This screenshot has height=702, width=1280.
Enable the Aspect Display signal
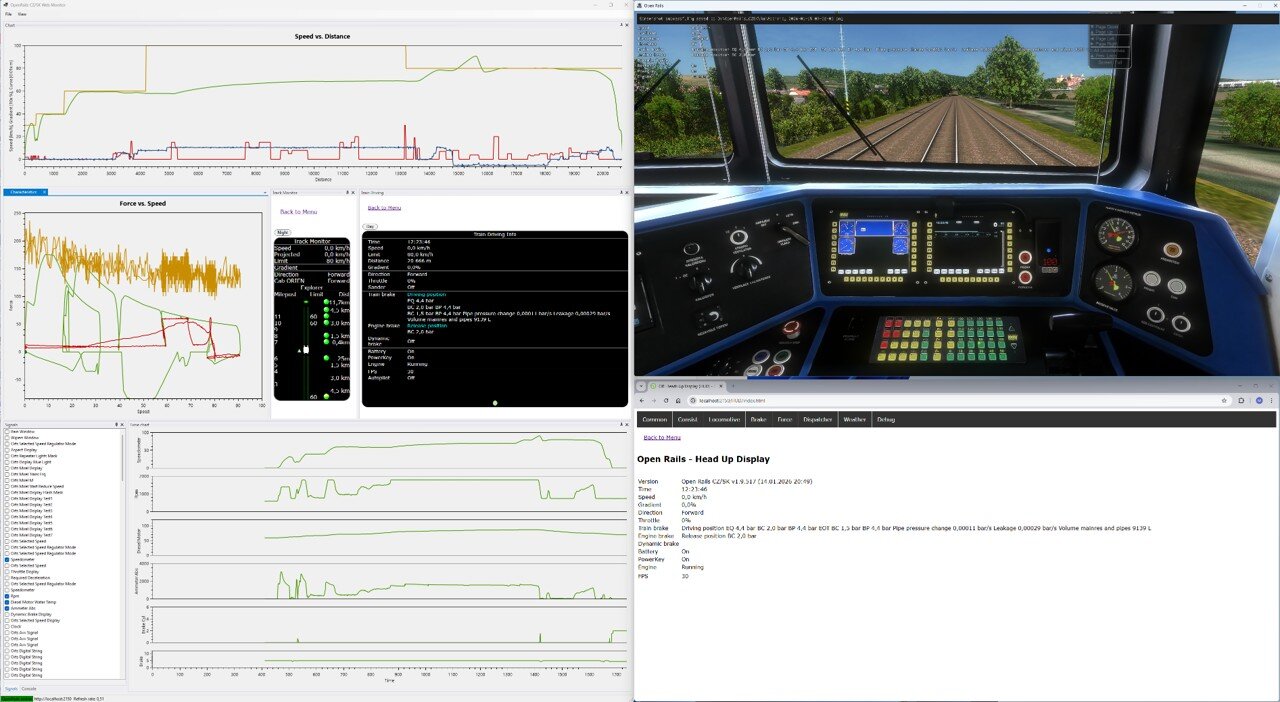click(x=7, y=450)
